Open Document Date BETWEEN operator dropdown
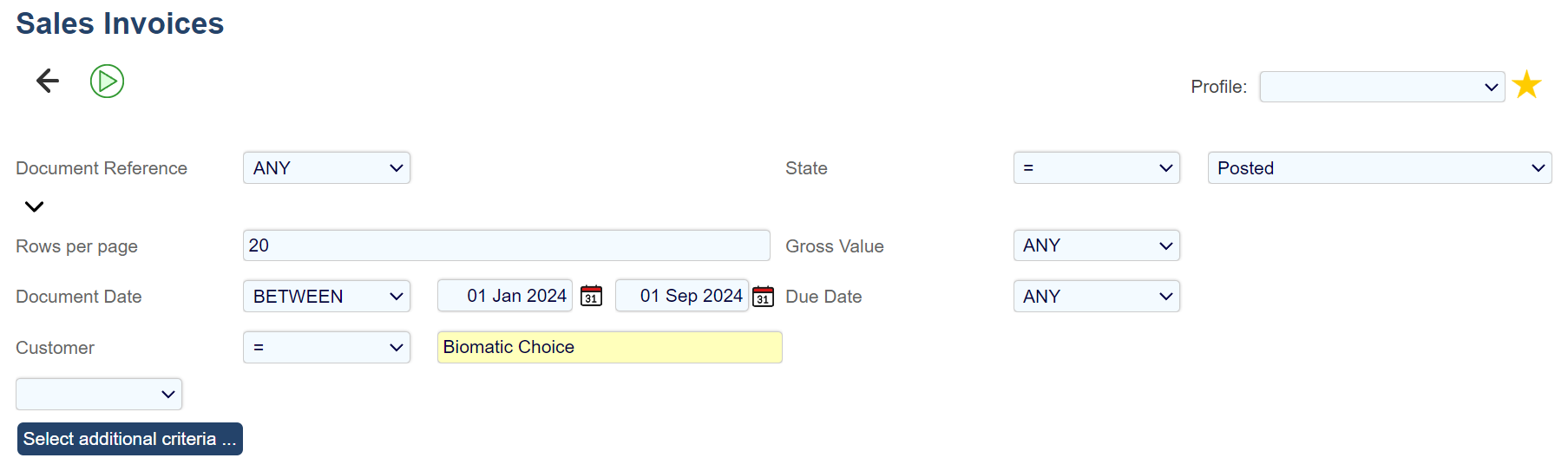Image resolution: width=1568 pixels, height=471 pixels. point(326,297)
